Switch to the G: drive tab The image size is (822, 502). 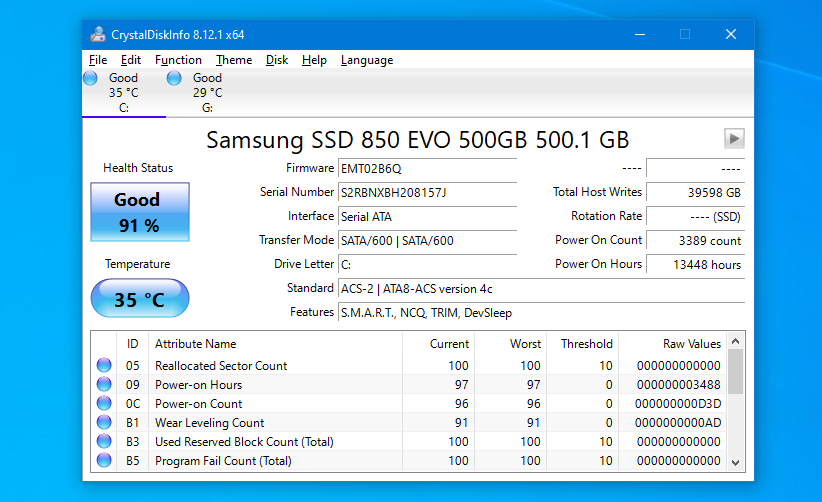208,93
